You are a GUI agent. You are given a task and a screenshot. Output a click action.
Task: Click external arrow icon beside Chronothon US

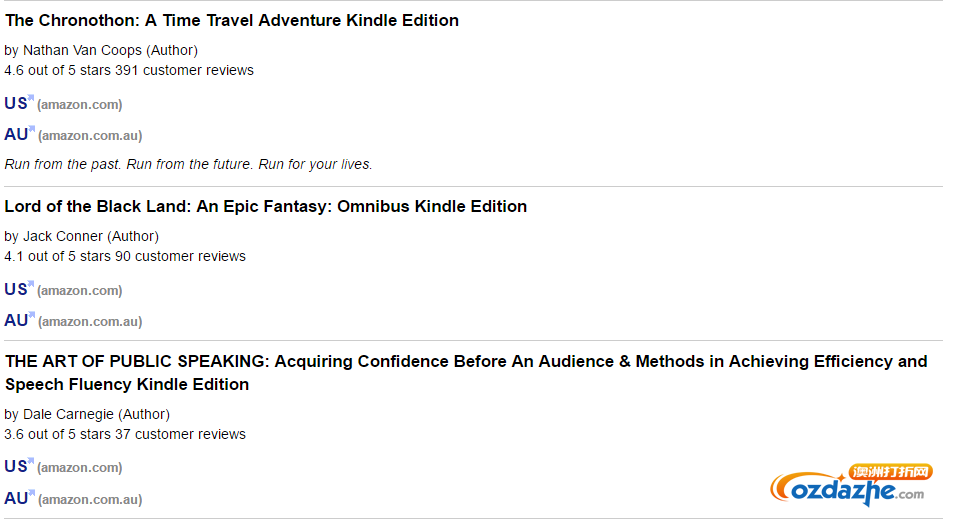click(31, 98)
